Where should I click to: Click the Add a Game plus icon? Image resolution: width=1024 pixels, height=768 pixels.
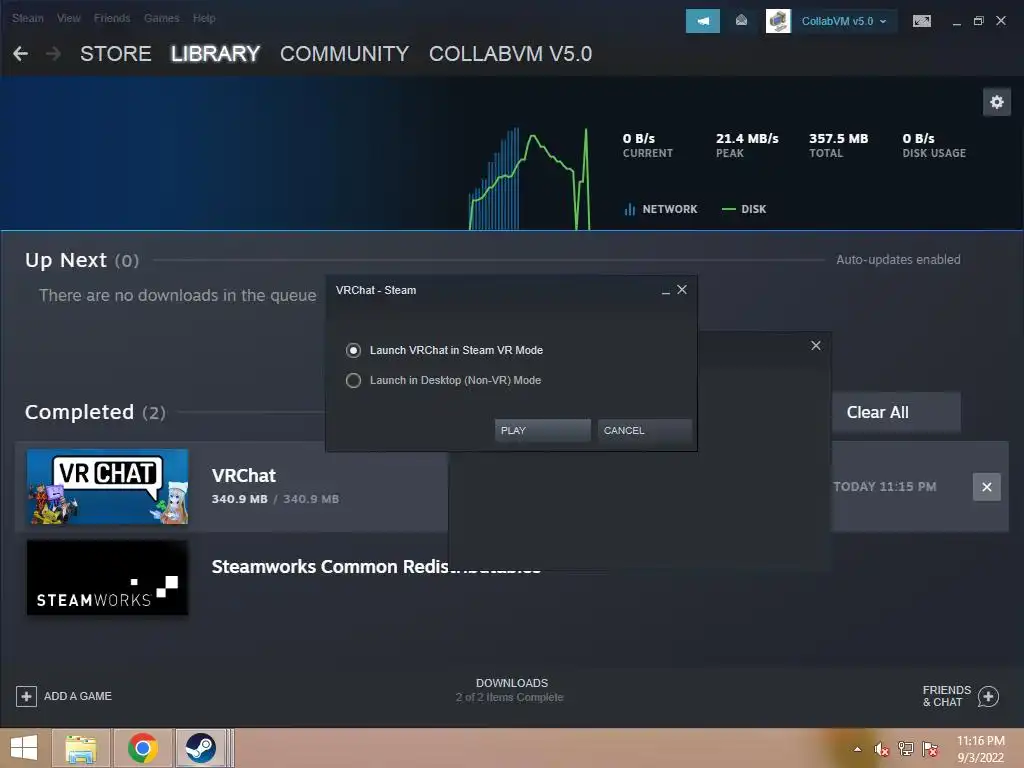click(x=26, y=696)
